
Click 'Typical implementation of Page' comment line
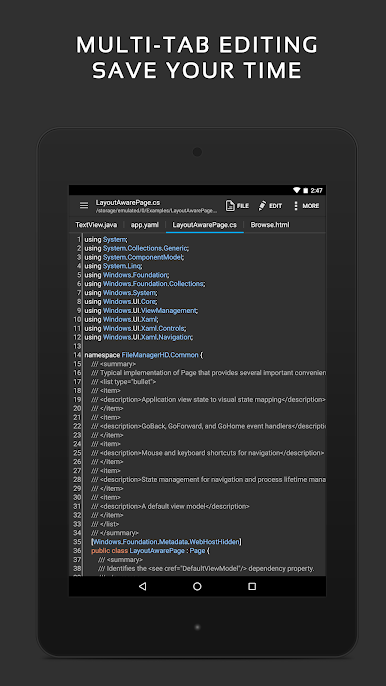(208, 373)
